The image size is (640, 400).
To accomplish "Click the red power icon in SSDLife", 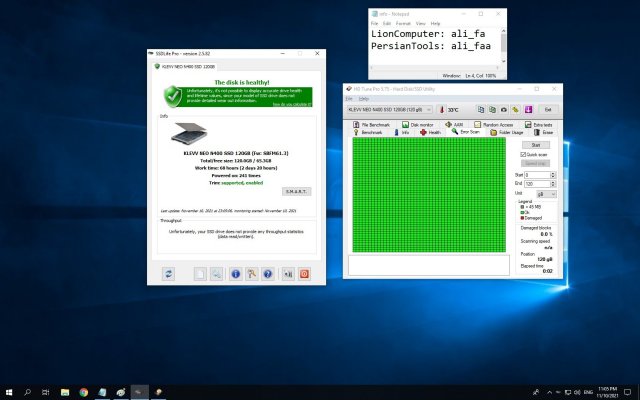I will point(304,272).
